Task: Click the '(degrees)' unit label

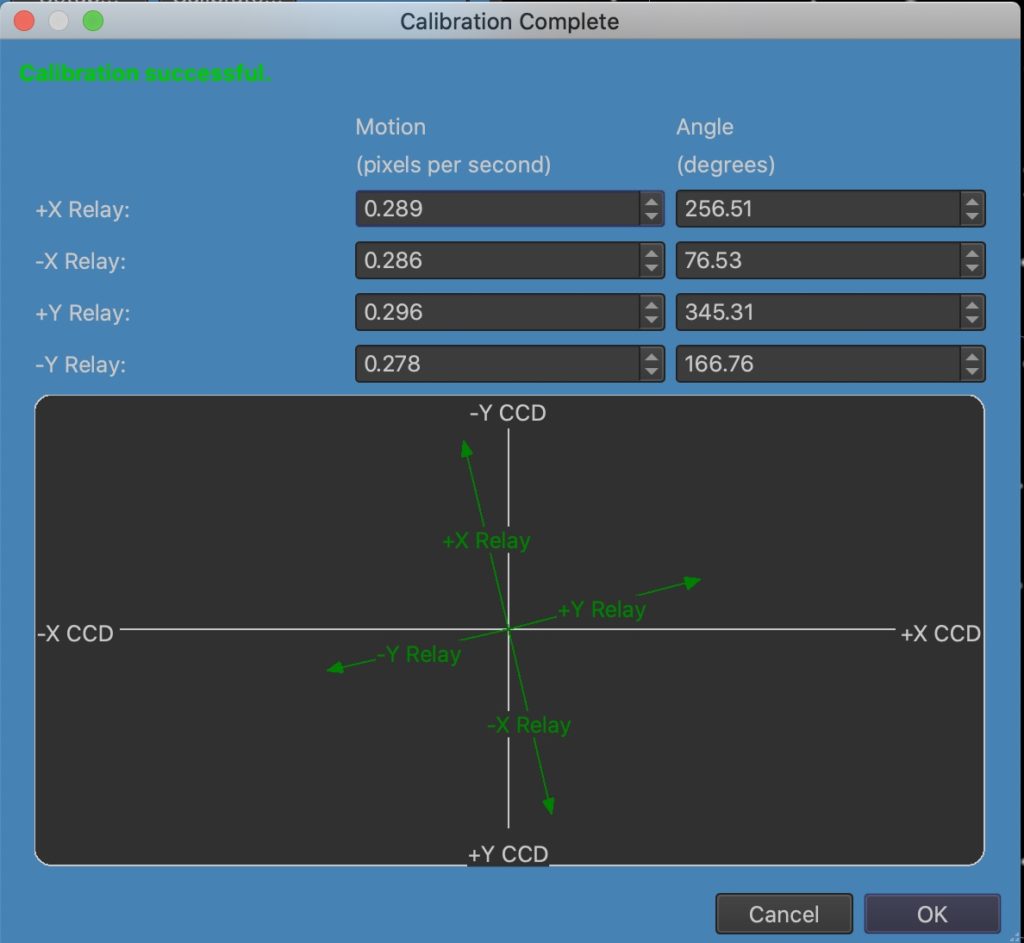Action: coord(726,165)
